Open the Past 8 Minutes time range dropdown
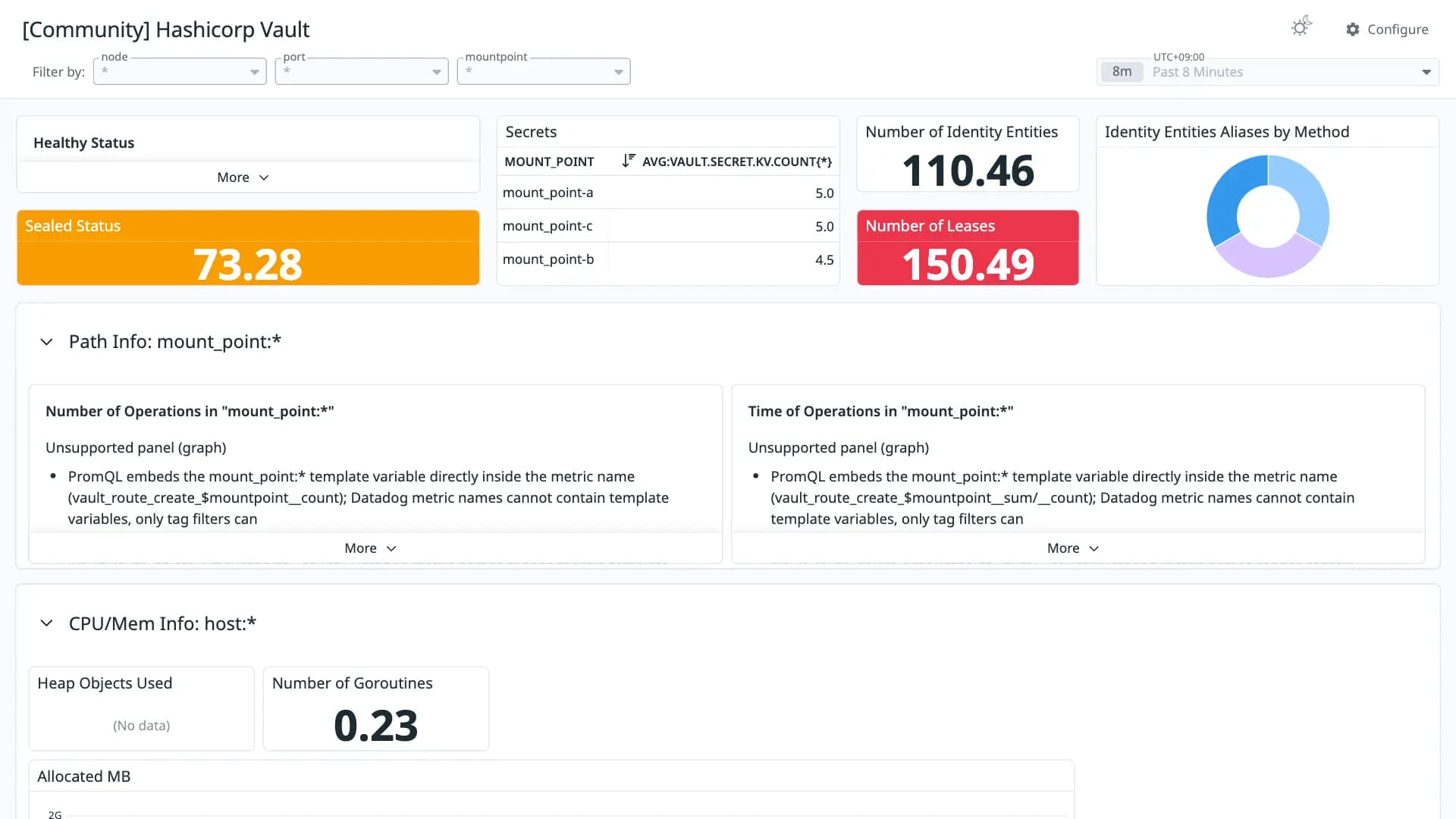Viewport: 1456px width, 819px height. click(1268, 72)
